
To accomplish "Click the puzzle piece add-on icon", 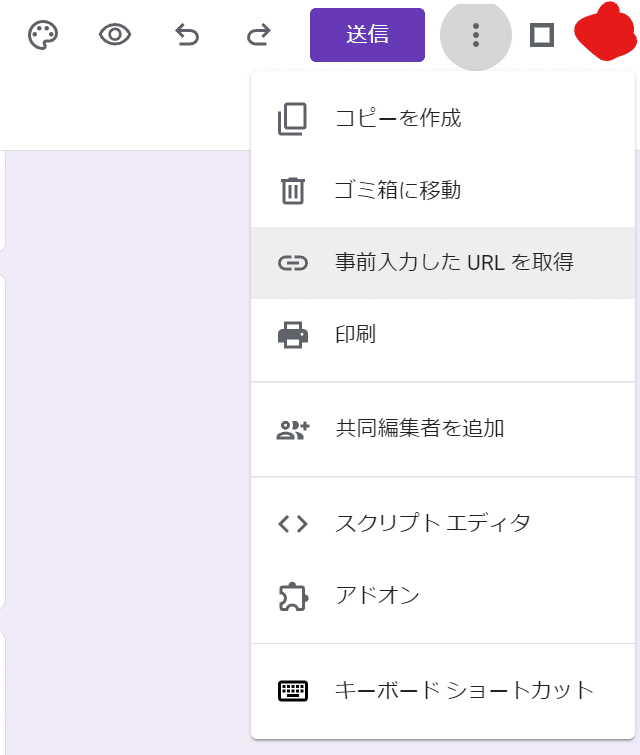I will point(293,597).
